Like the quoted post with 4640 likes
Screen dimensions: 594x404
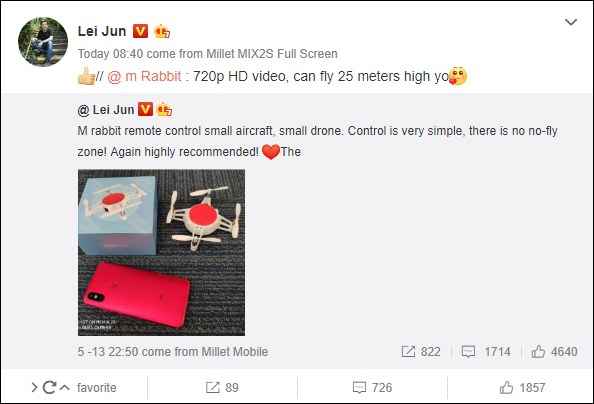pyautogui.click(x=554, y=352)
